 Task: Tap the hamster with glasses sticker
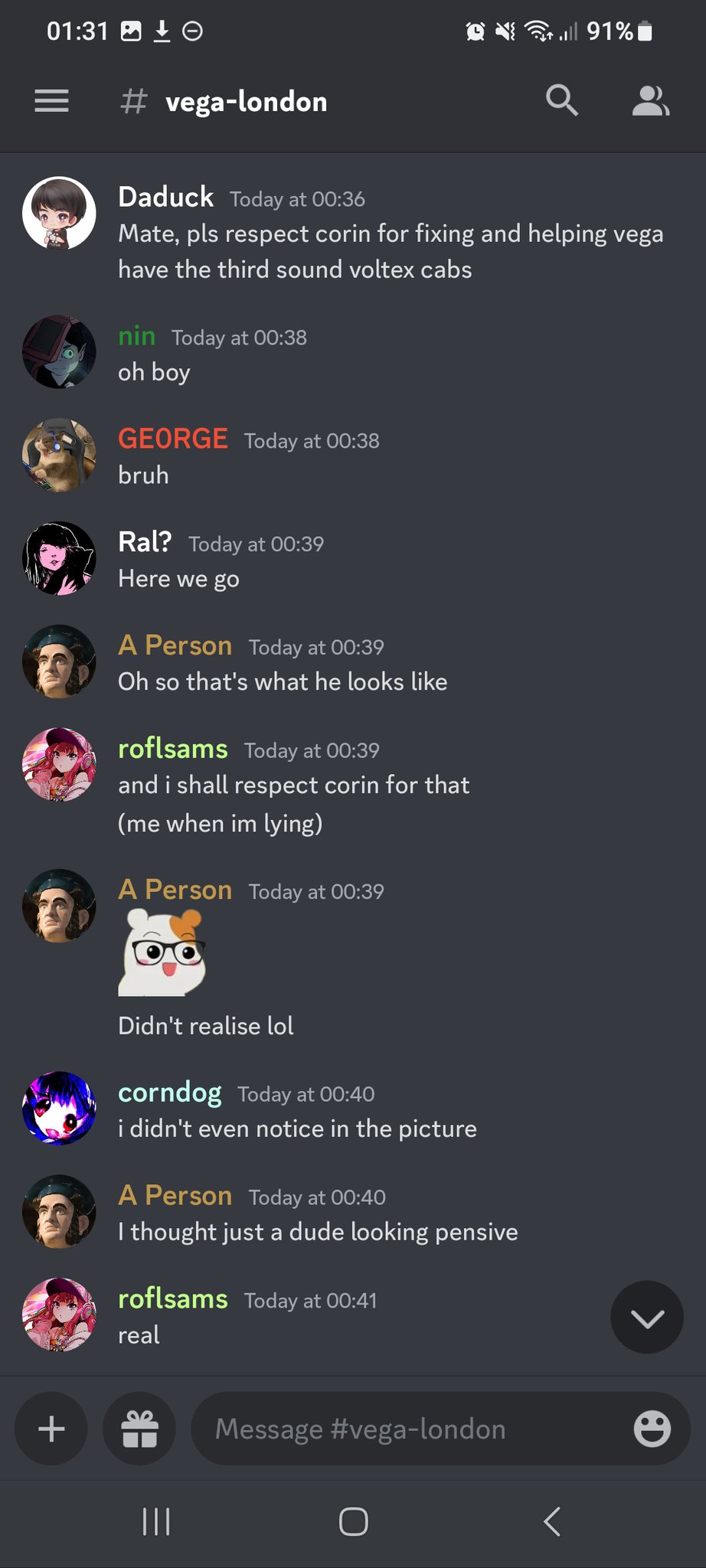pyautogui.click(x=162, y=952)
